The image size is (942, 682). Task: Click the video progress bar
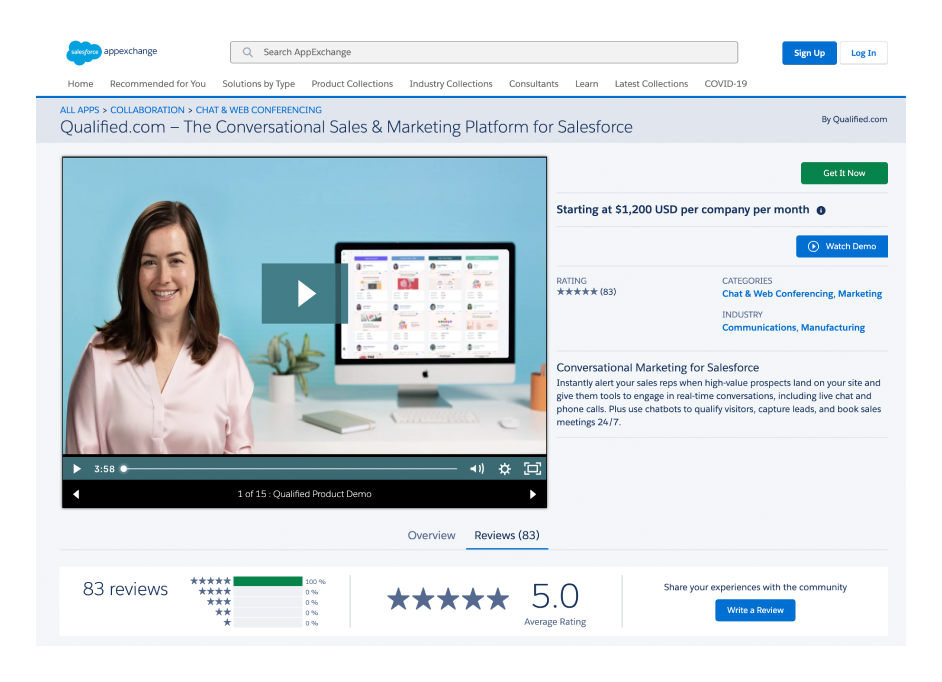[290, 469]
